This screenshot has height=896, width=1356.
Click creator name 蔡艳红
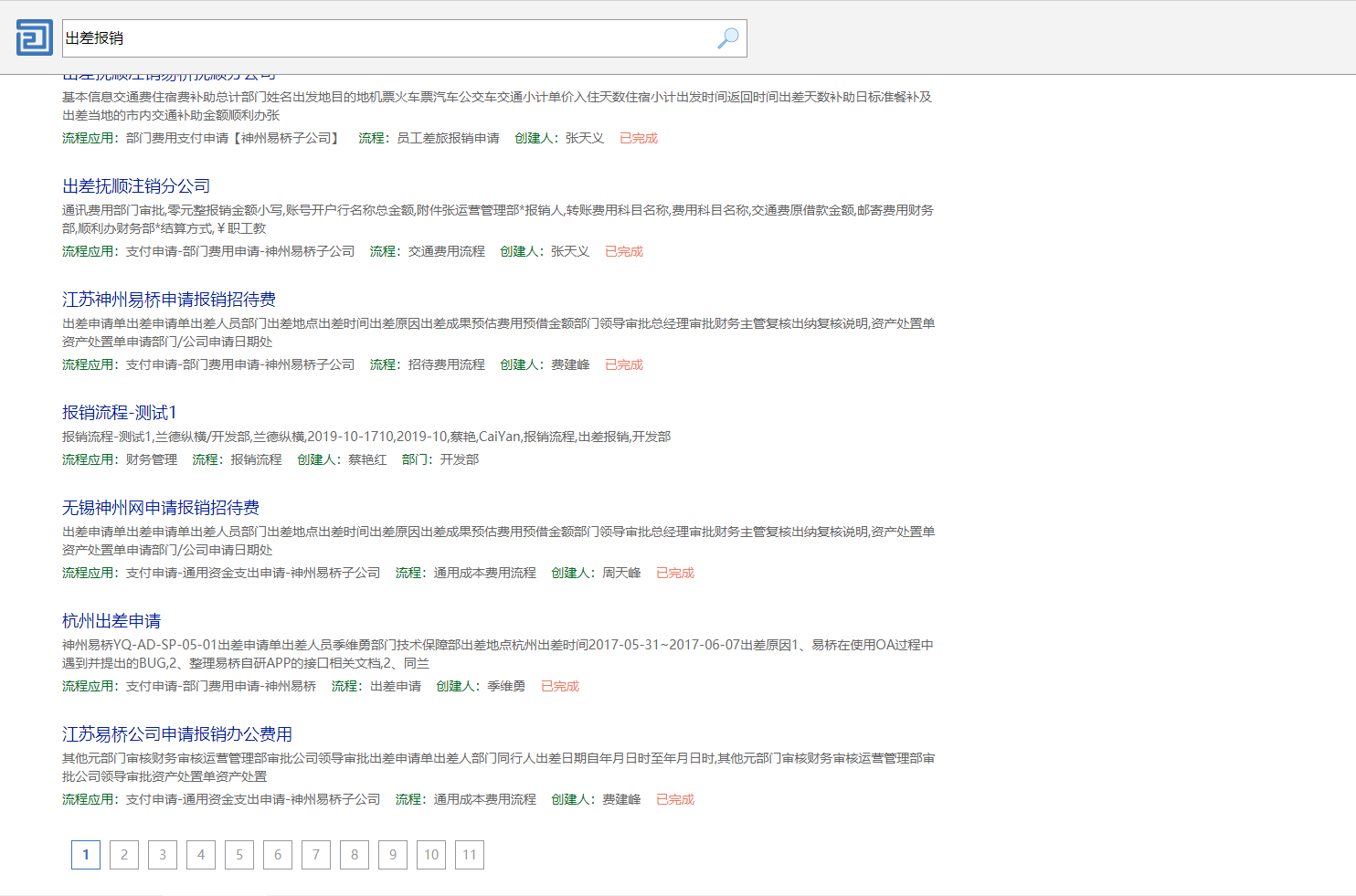tap(367, 459)
